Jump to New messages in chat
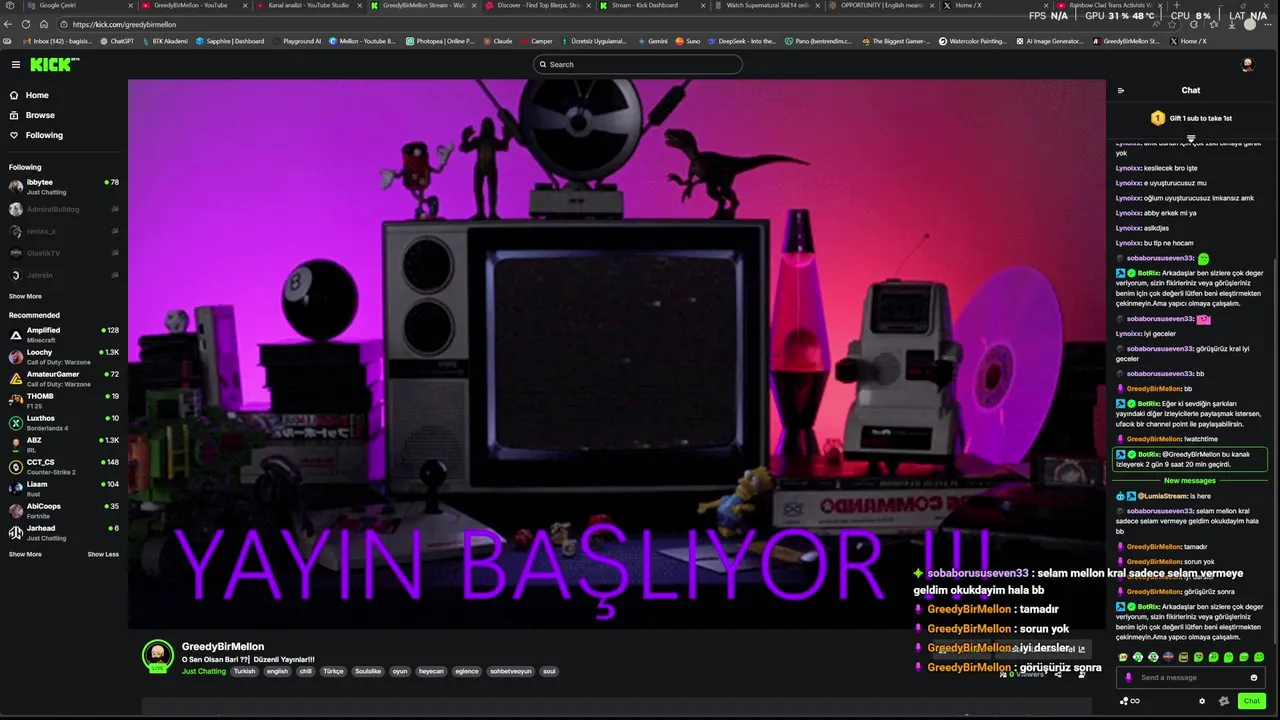 [1190, 481]
